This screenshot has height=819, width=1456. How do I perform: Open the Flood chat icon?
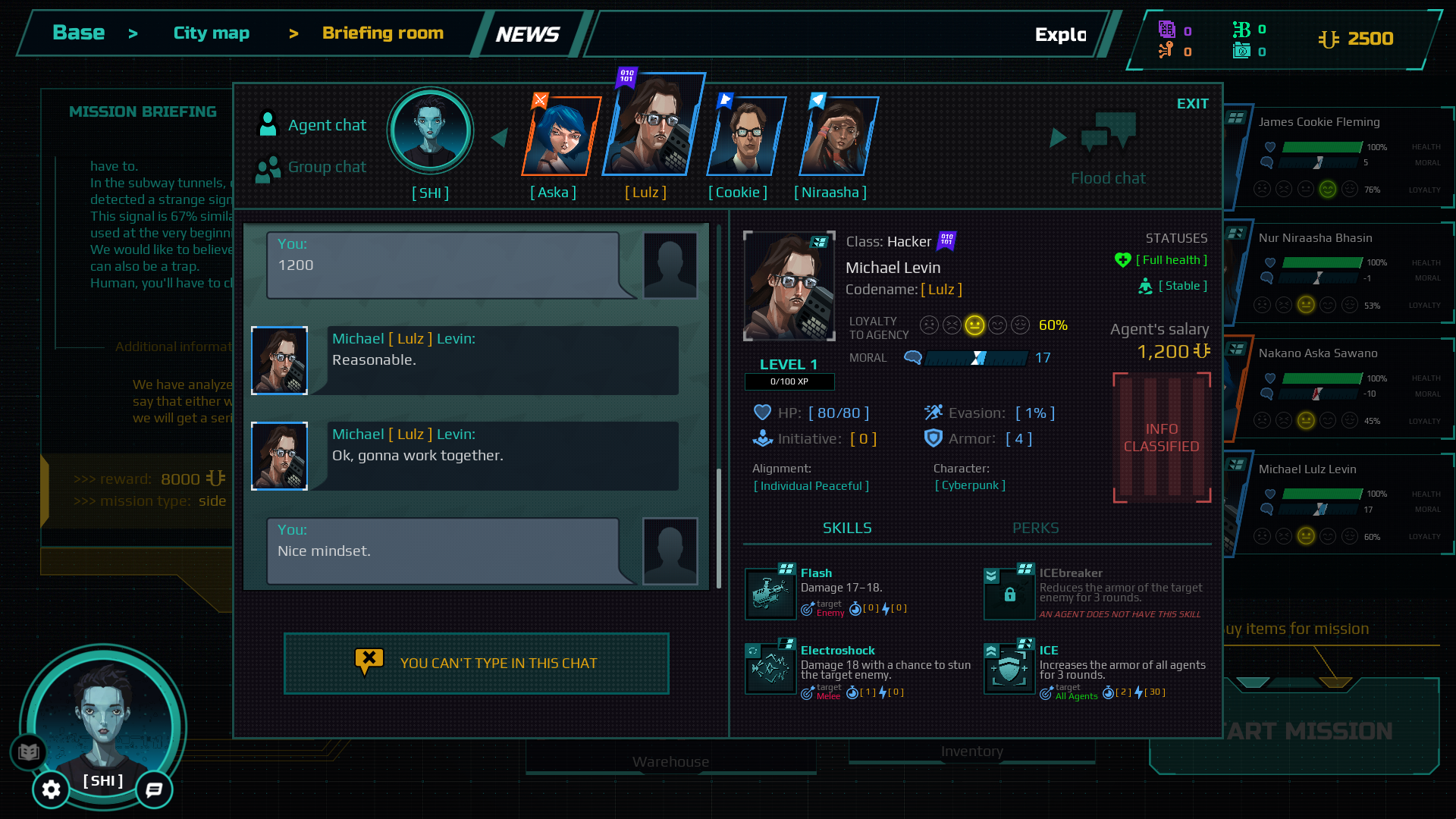[x=1108, y=133]
